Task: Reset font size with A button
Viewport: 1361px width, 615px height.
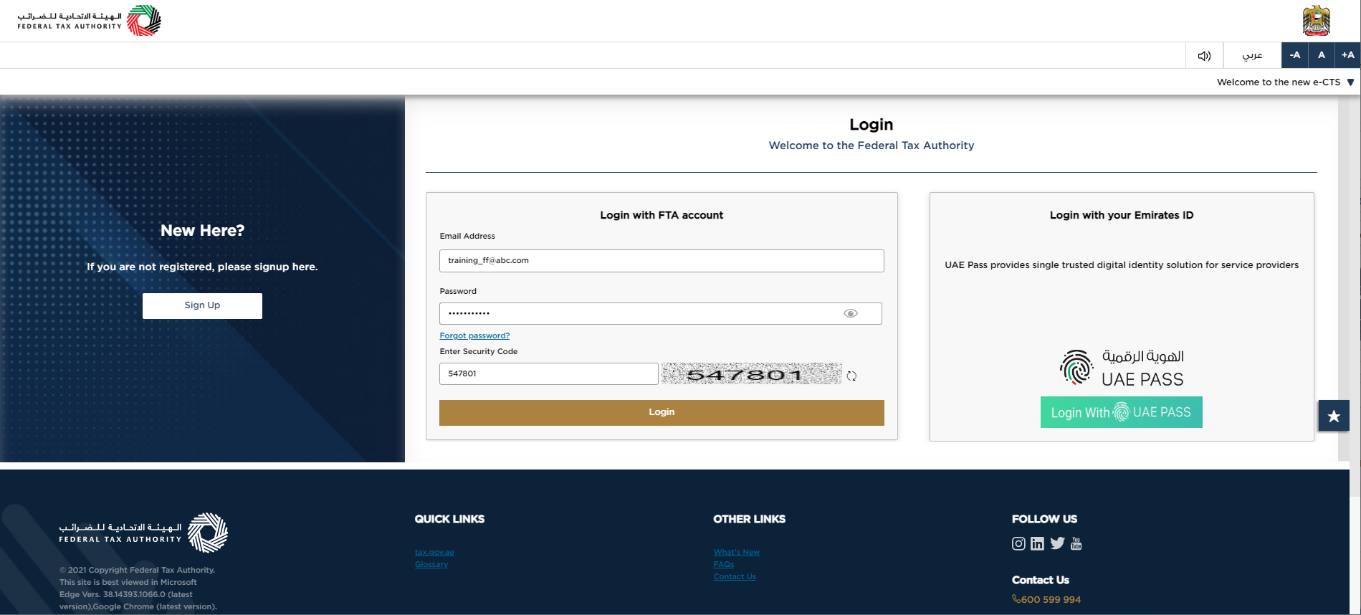Action: (1321, 55)
